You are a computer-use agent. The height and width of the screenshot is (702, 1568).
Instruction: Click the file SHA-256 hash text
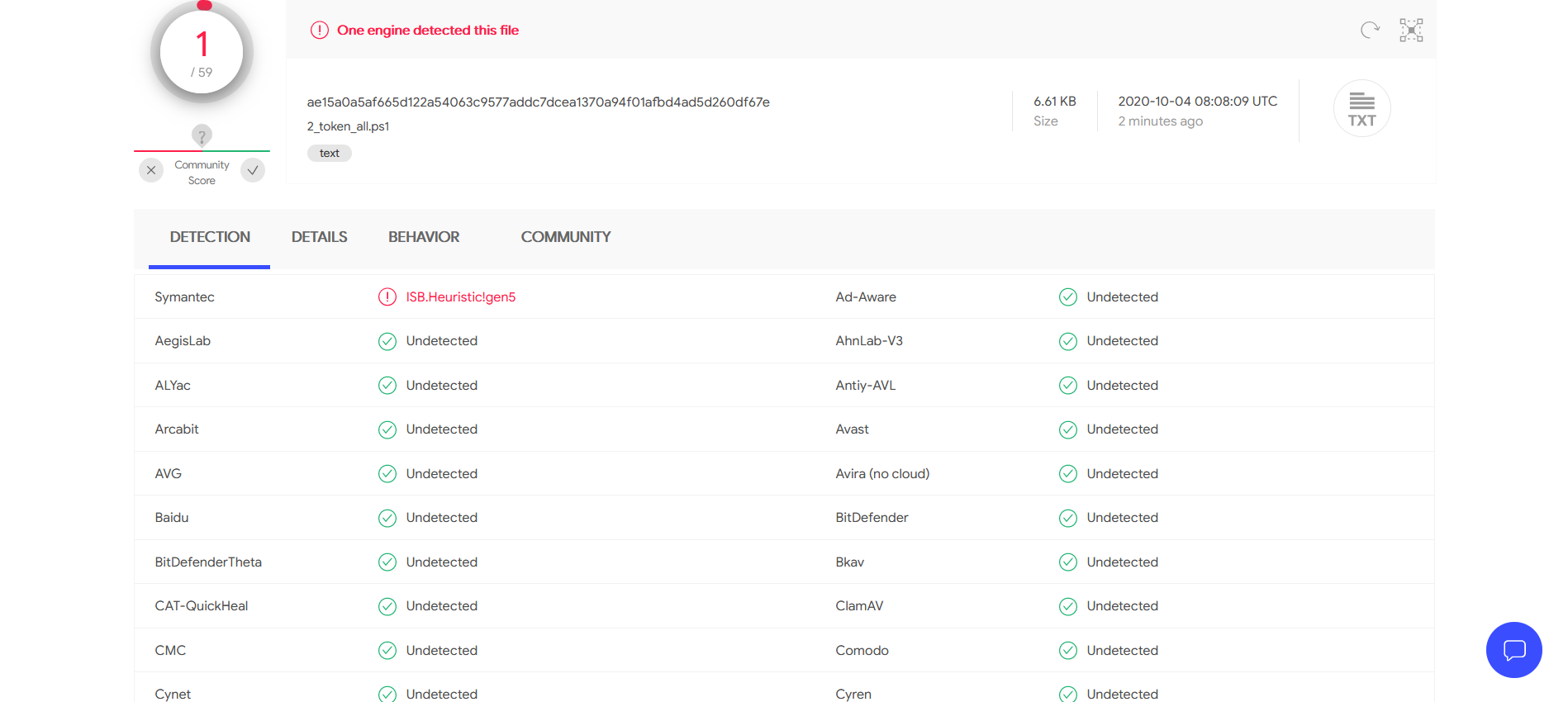[539, 102]
